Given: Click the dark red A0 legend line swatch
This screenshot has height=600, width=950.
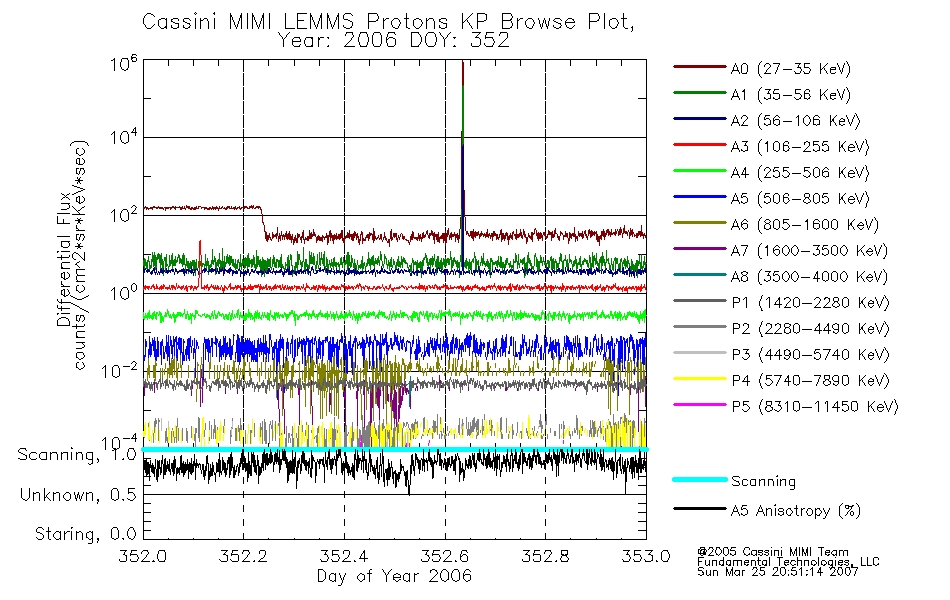Looking at the screenshot, I should [699, 67].
